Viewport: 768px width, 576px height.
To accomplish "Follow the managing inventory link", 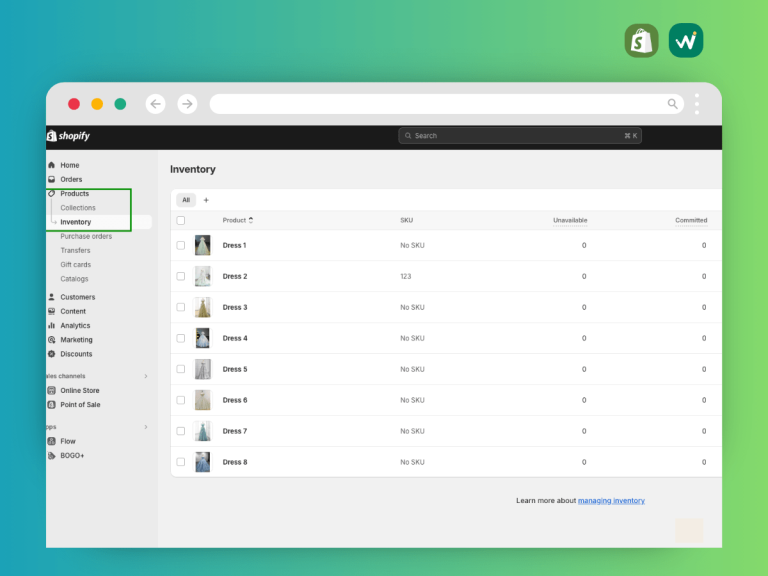I will (611, 501).
